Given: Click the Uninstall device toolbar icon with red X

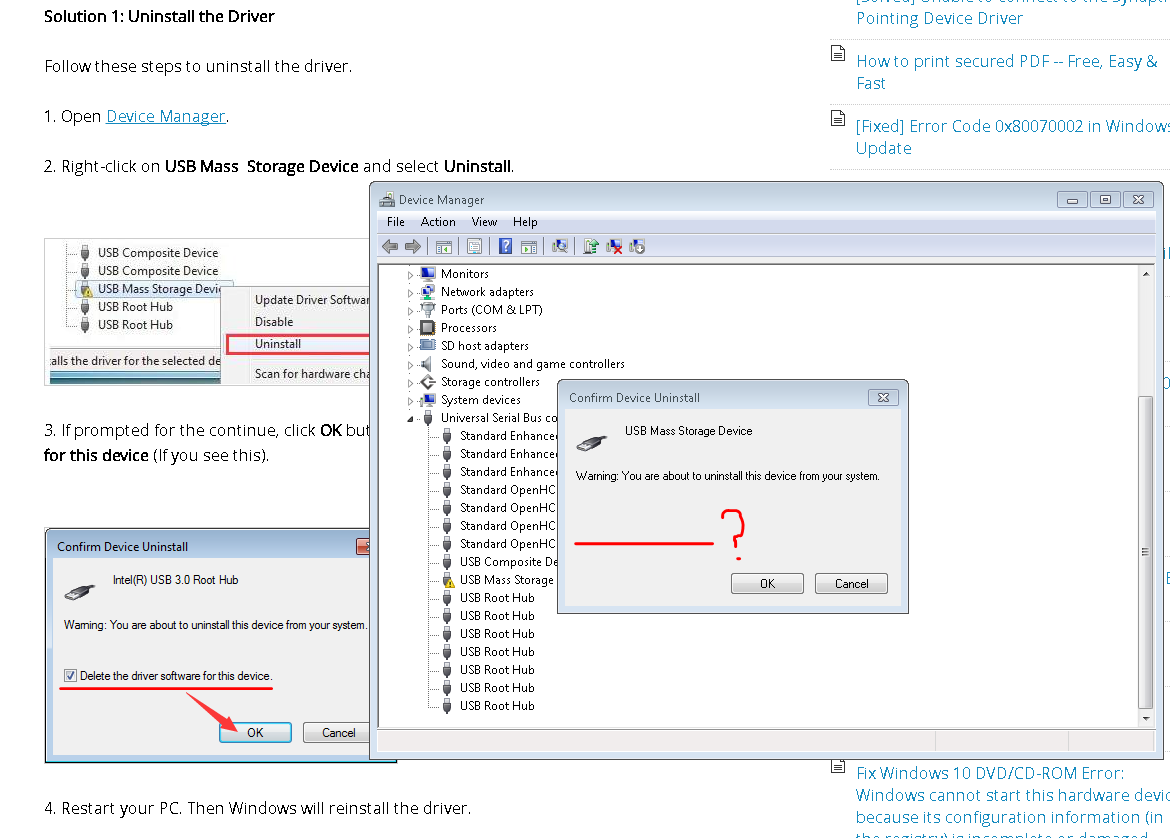Looking at the screenshot, I should point(615,246).
